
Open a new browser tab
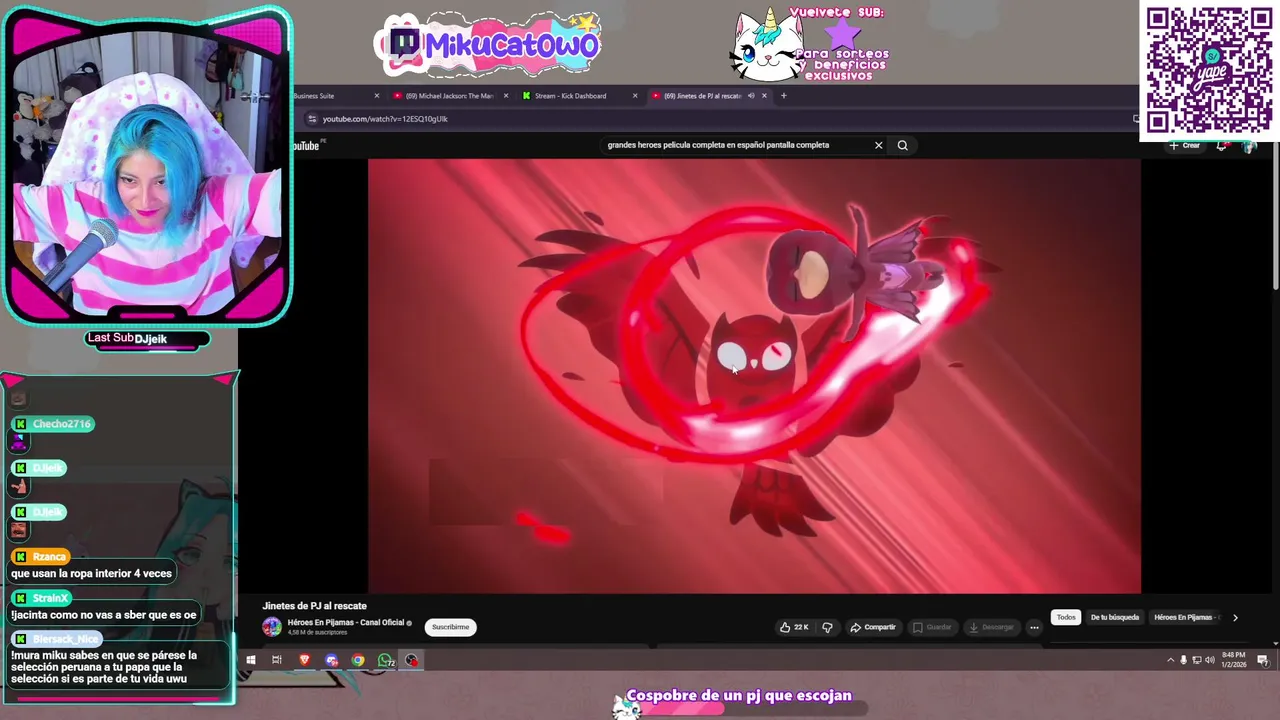(784, 96)
